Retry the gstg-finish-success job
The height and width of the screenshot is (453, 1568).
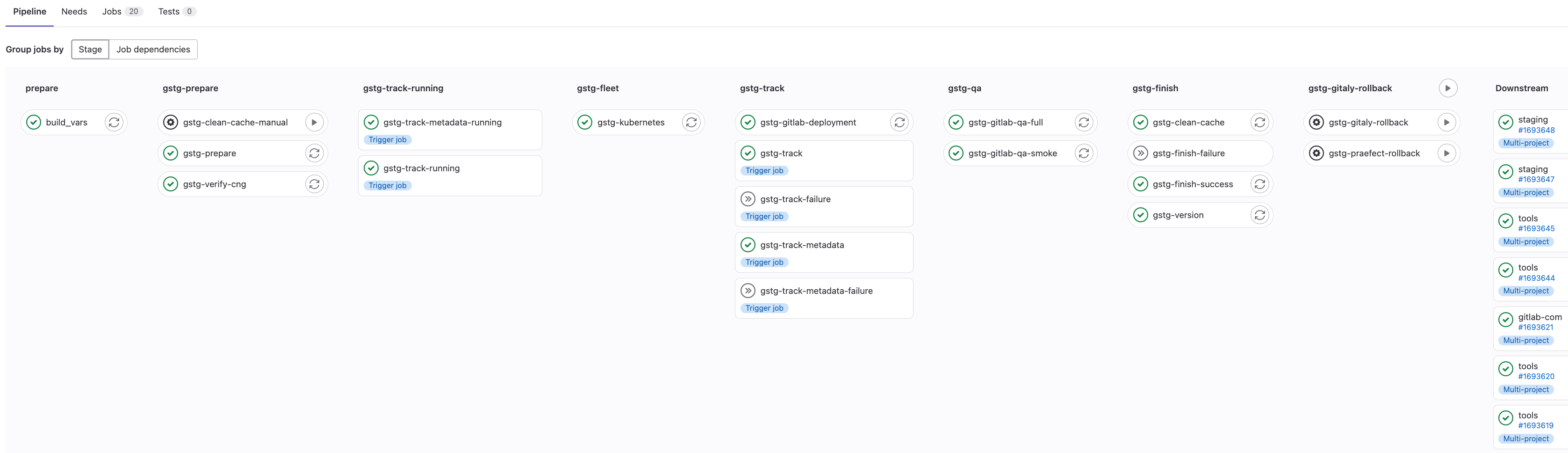click(1260, 184)
